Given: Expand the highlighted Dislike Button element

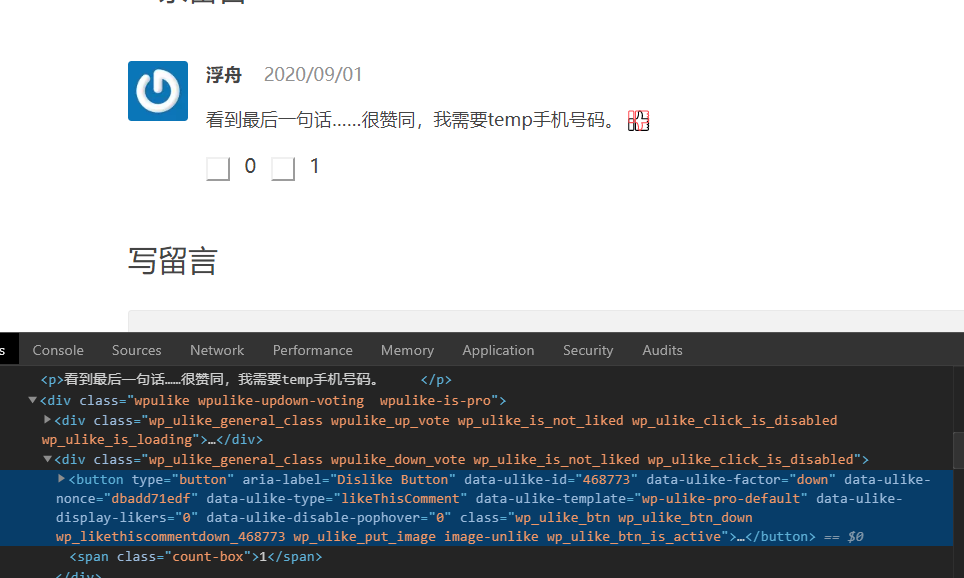Looking at the screenshot, I should [x=62, y=480].
